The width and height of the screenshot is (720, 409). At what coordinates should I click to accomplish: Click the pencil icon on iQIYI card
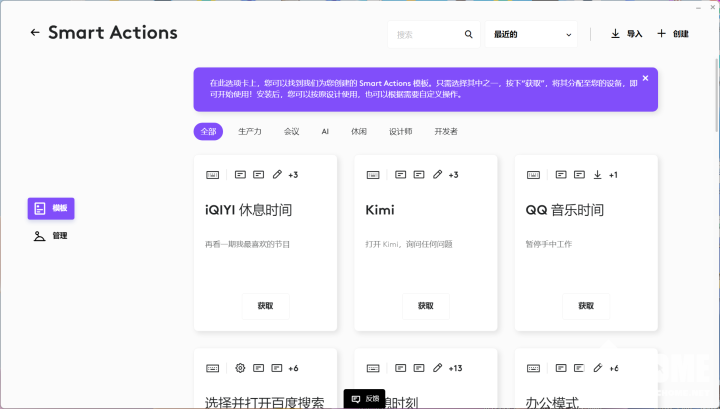tap(277, 174)
